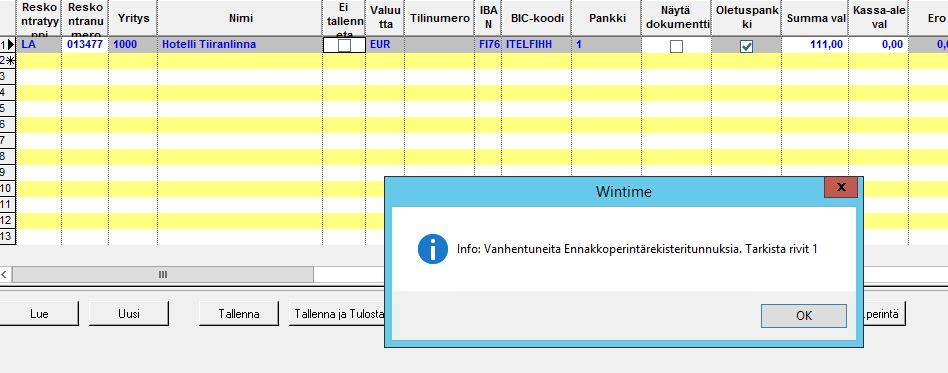The height and width of the screenshot is (373, 948).
Task: Click the blue info icon in the dialog
Action: coord(433,249)
